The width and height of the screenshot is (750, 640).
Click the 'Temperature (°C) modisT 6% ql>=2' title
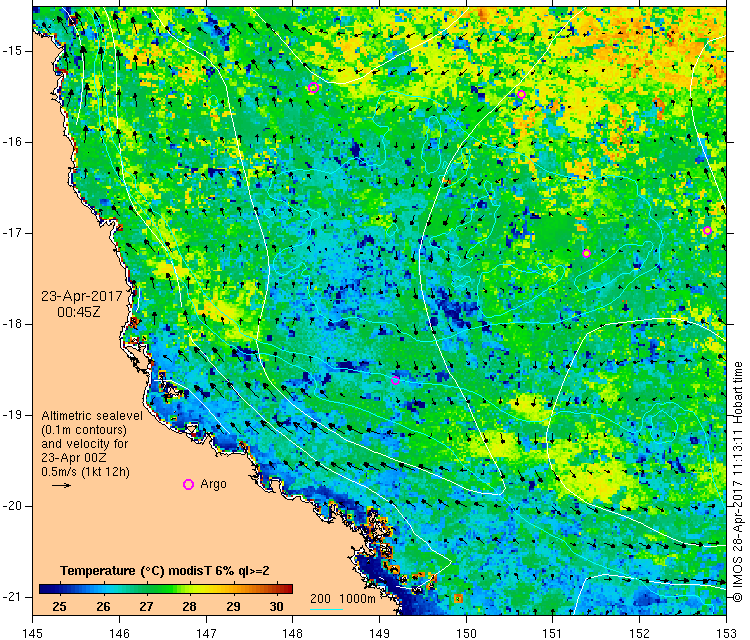pos(165,571)
